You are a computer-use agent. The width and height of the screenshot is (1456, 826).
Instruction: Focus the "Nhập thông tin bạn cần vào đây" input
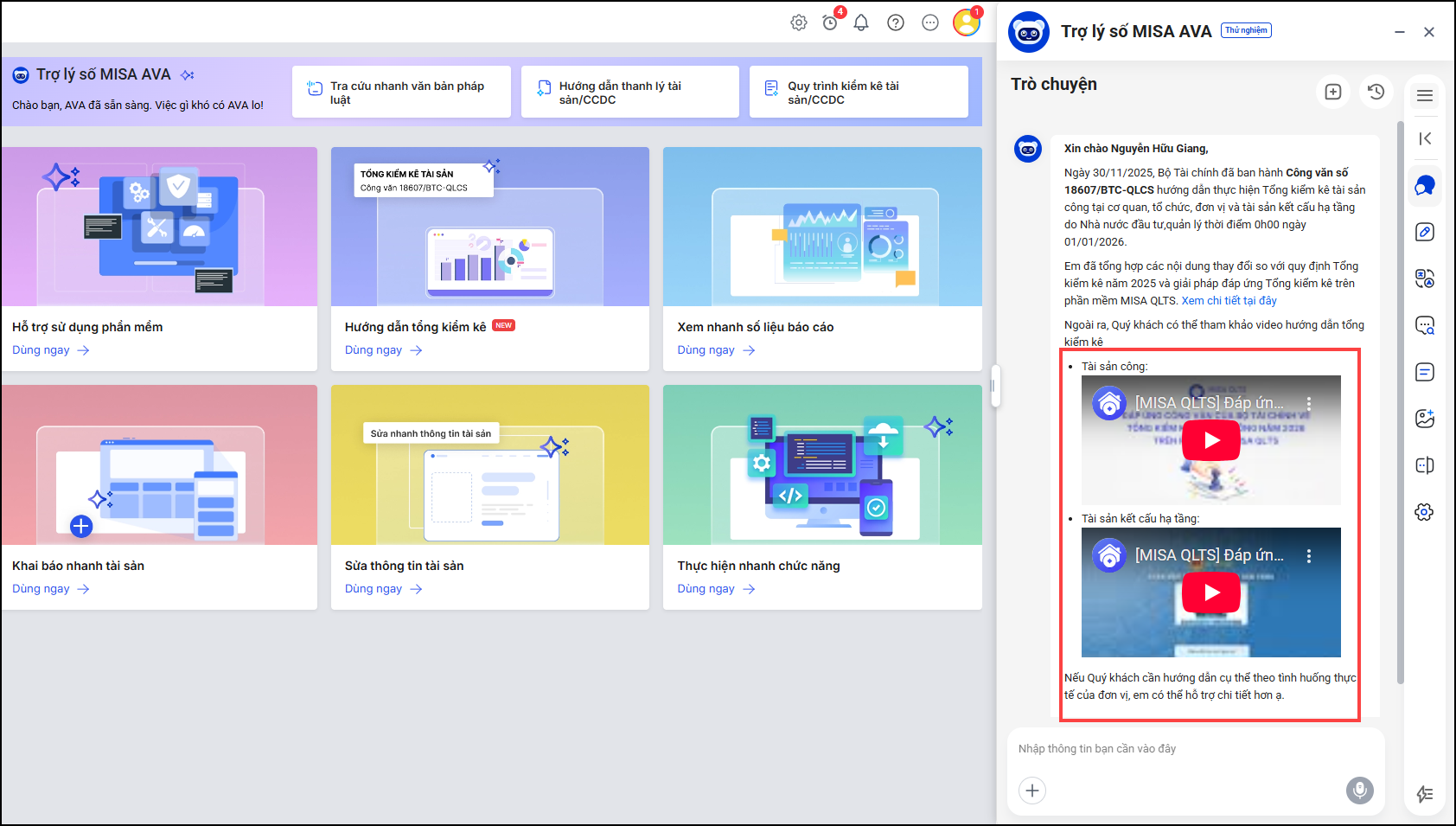pyautogui.click(x=1196, y=749)
